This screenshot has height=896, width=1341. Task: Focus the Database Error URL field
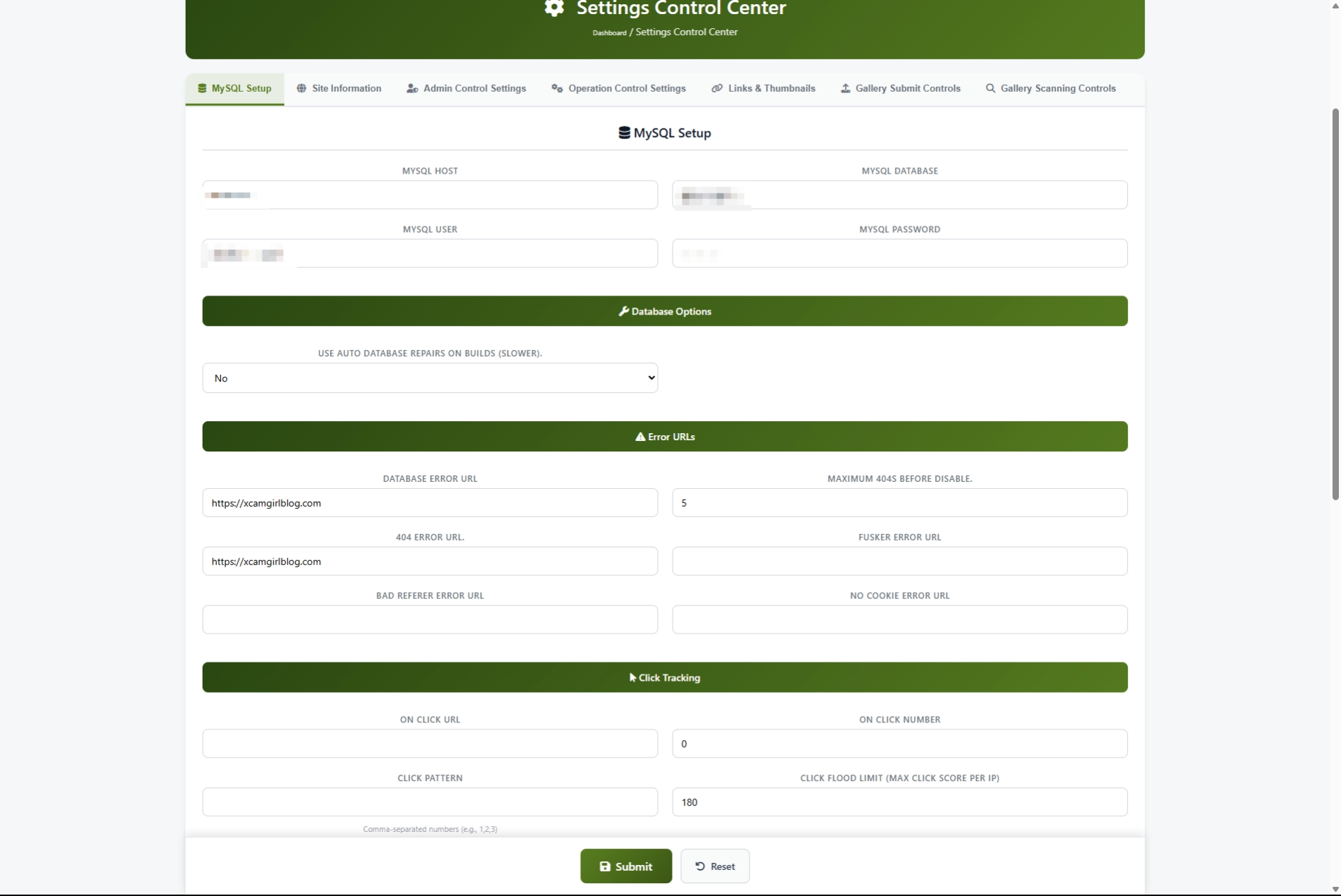[430, 503]
